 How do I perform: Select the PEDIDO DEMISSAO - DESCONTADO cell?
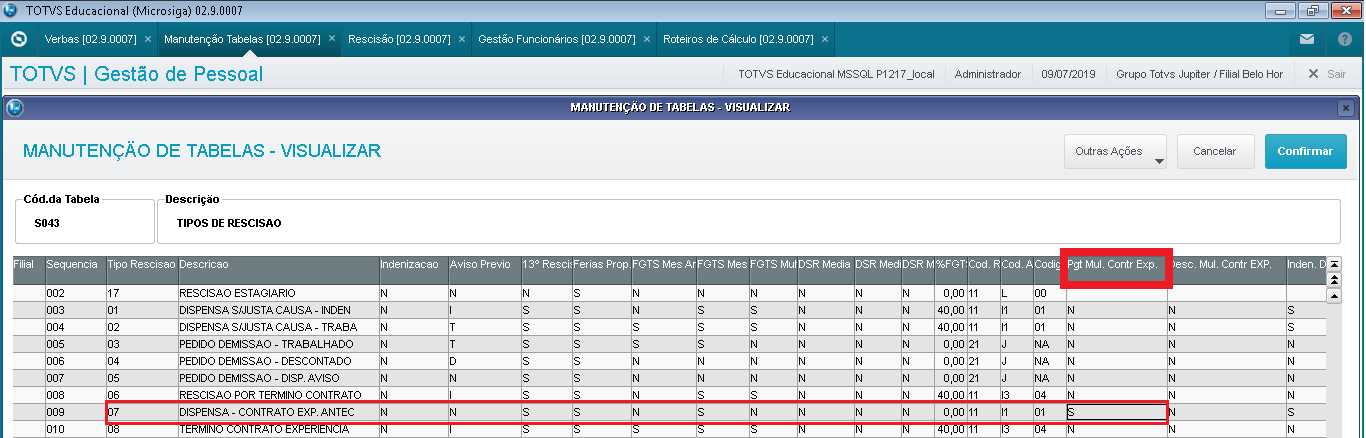[x=278, y=361]
